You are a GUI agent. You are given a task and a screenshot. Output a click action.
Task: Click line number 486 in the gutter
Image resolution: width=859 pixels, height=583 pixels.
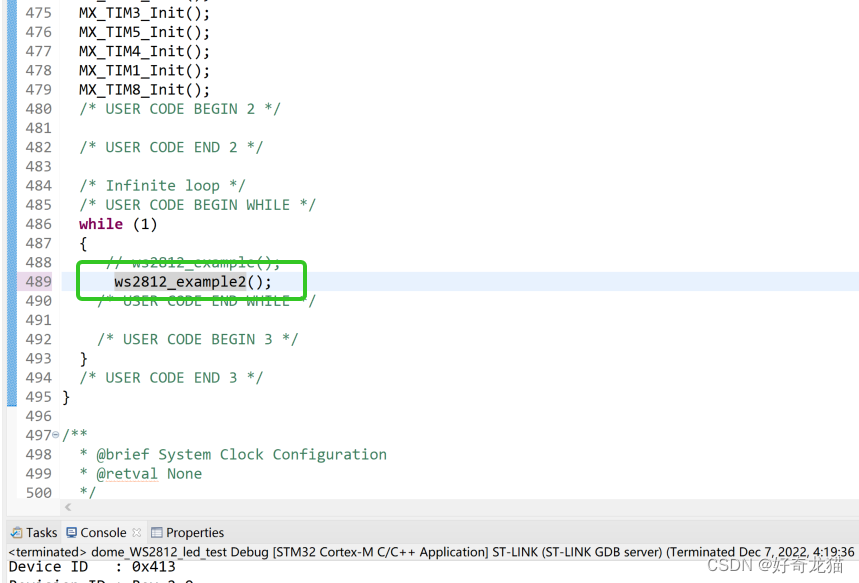pos(38,224)
